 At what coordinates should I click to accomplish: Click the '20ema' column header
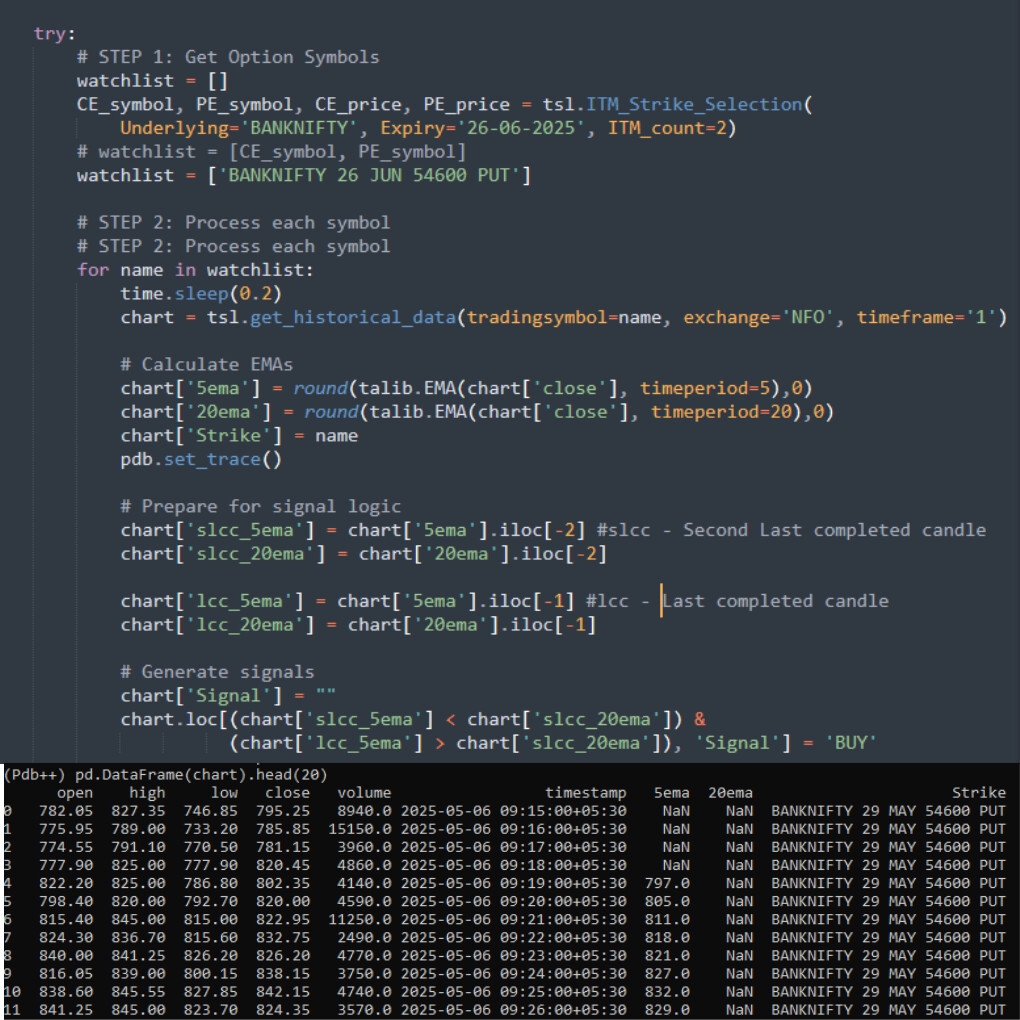(730, 793)
